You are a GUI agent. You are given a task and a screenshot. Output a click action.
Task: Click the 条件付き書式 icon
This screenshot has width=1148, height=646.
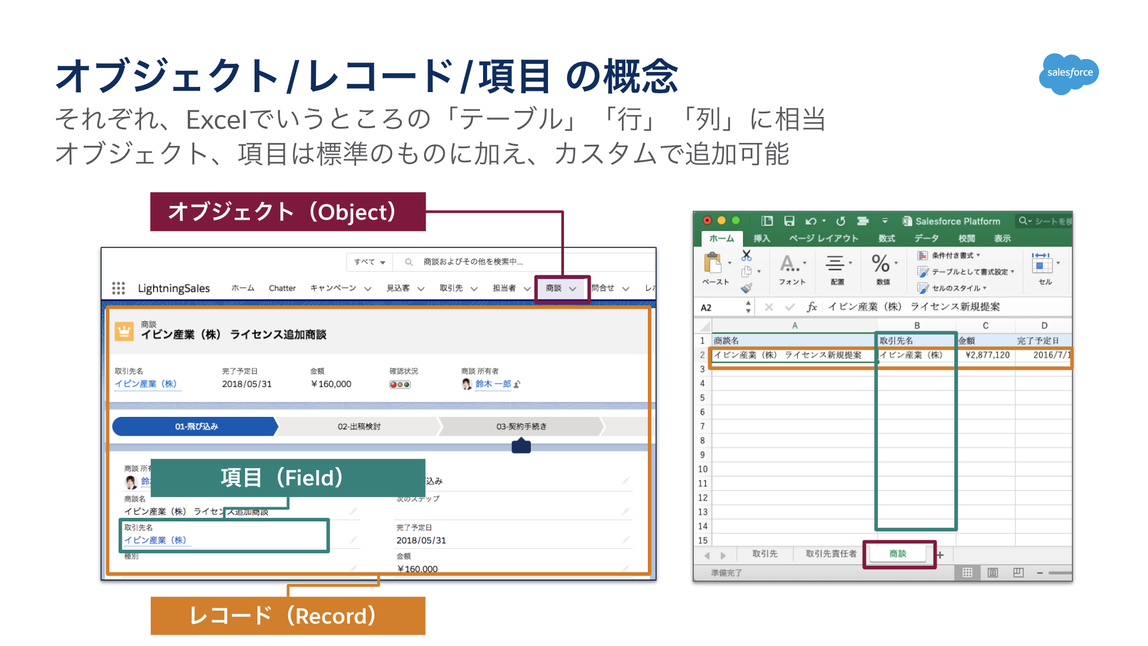point(922,256)
